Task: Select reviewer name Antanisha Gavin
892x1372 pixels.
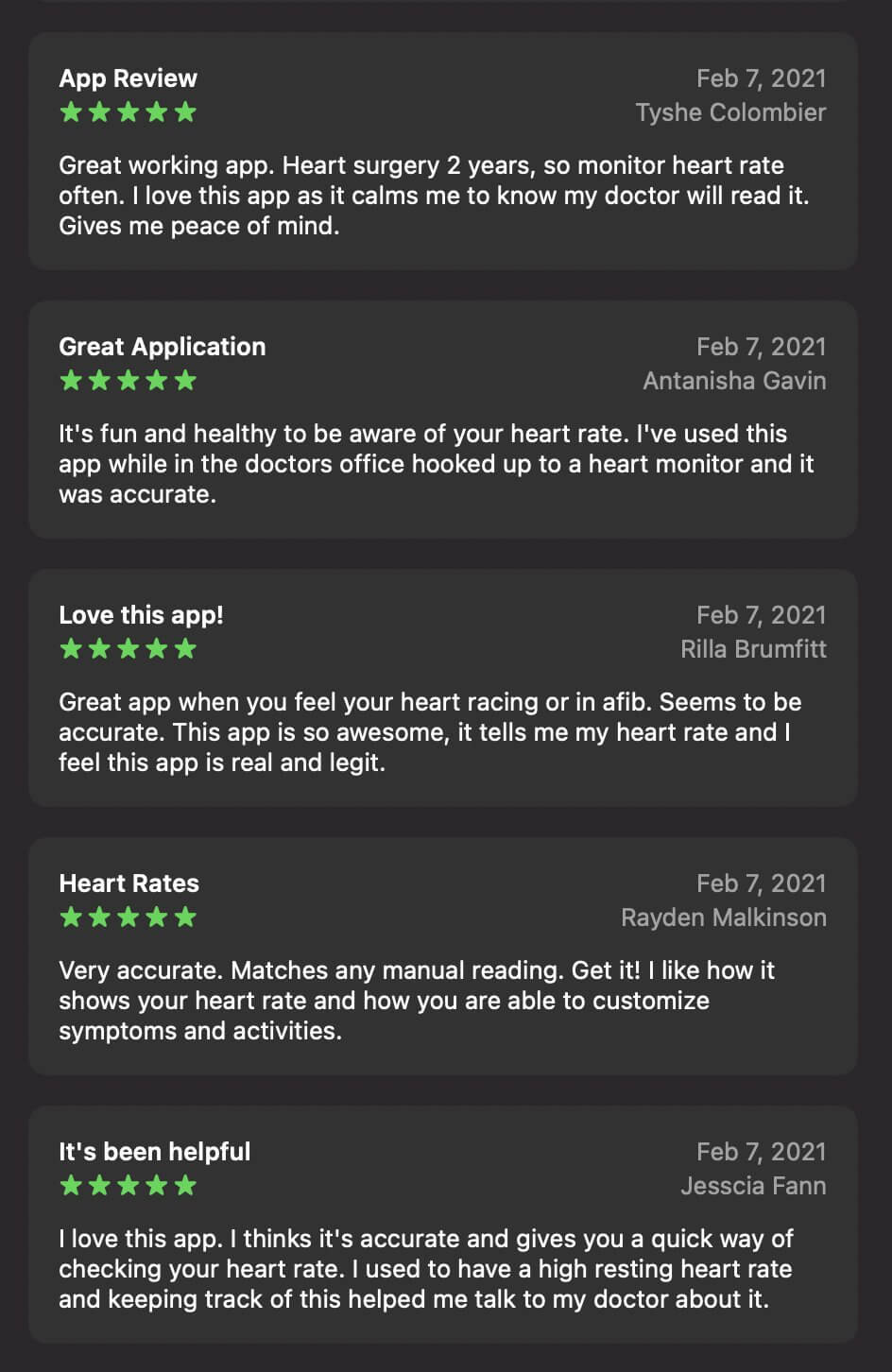Action: 734,381
